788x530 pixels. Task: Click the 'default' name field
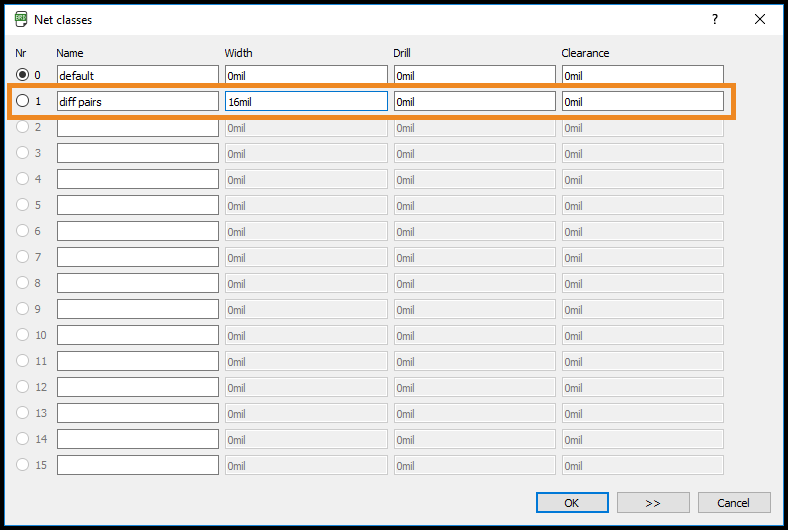[x=137, y=75]
